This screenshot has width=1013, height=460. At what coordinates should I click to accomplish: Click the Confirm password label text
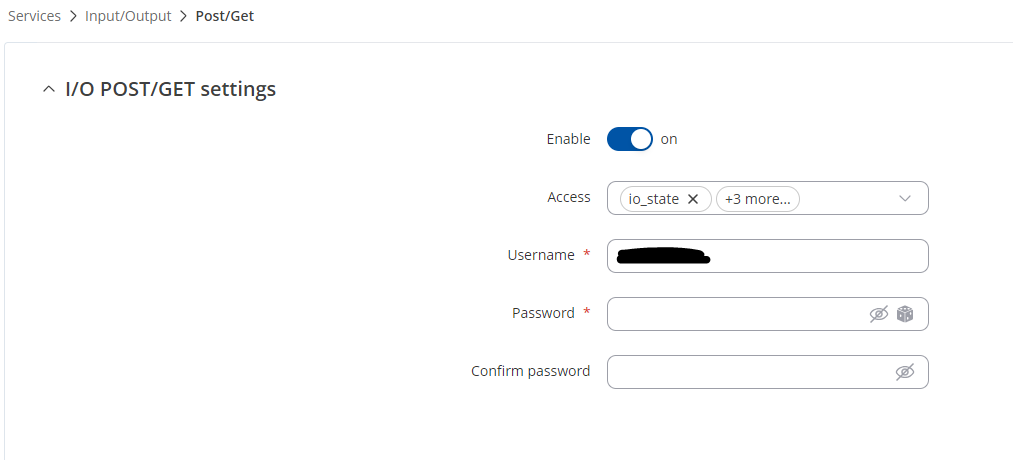530,371
